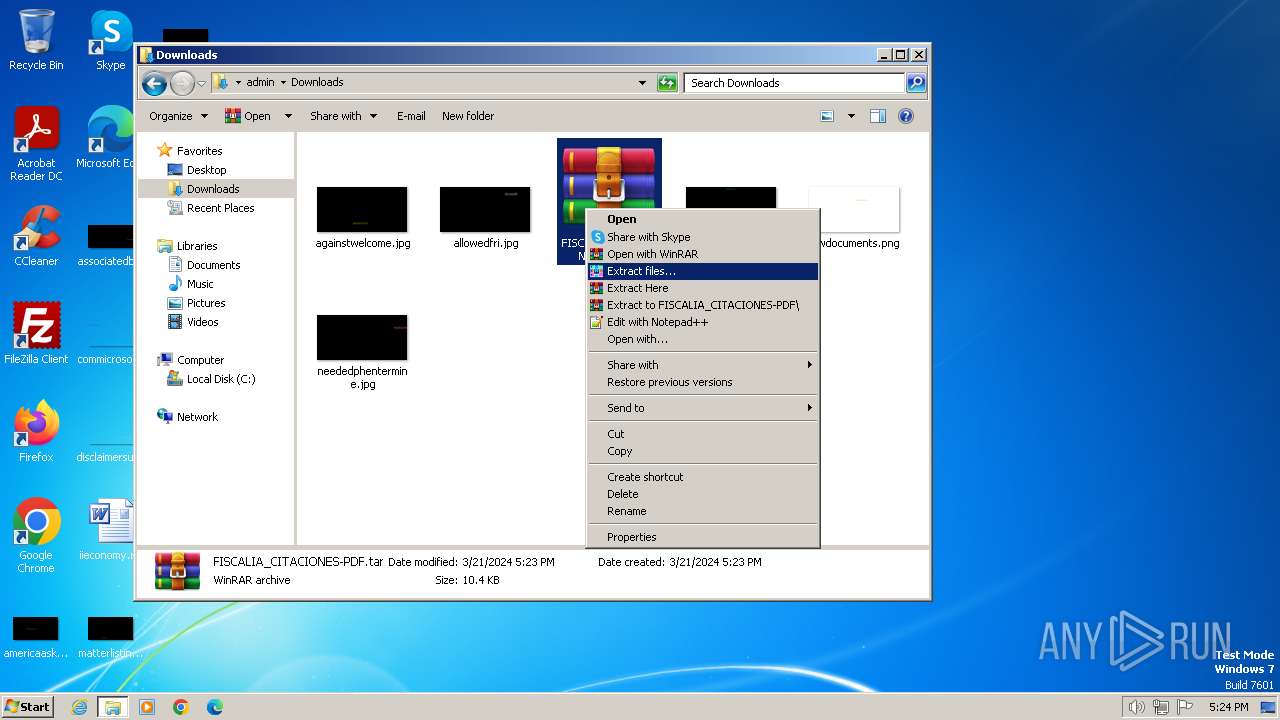Show the preview pane icon
The width and height of the screenshot is (1280, 720).
[x=878, y=116]
